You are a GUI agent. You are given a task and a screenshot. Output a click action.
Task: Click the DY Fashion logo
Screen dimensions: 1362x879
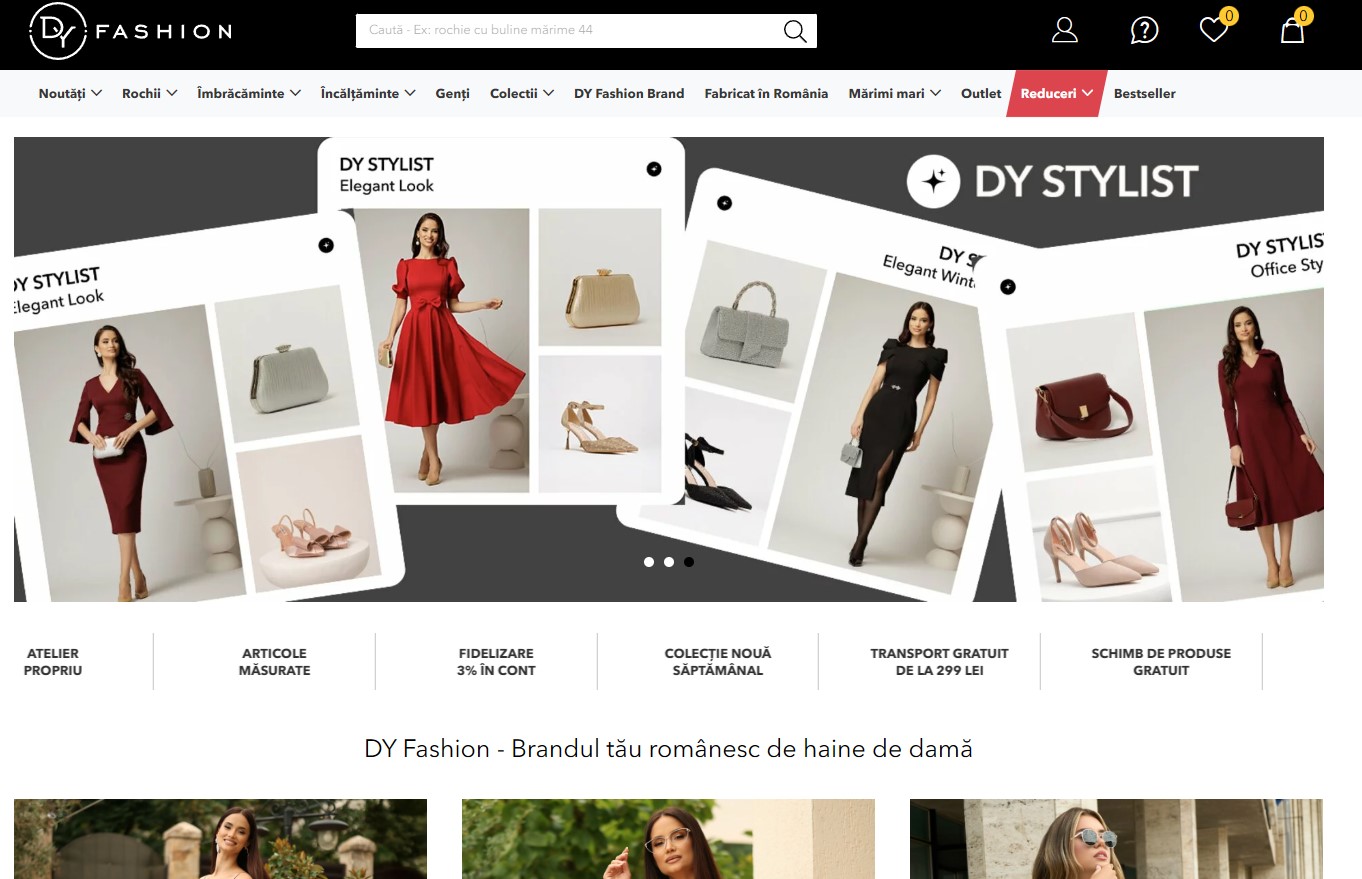[131, 31]
